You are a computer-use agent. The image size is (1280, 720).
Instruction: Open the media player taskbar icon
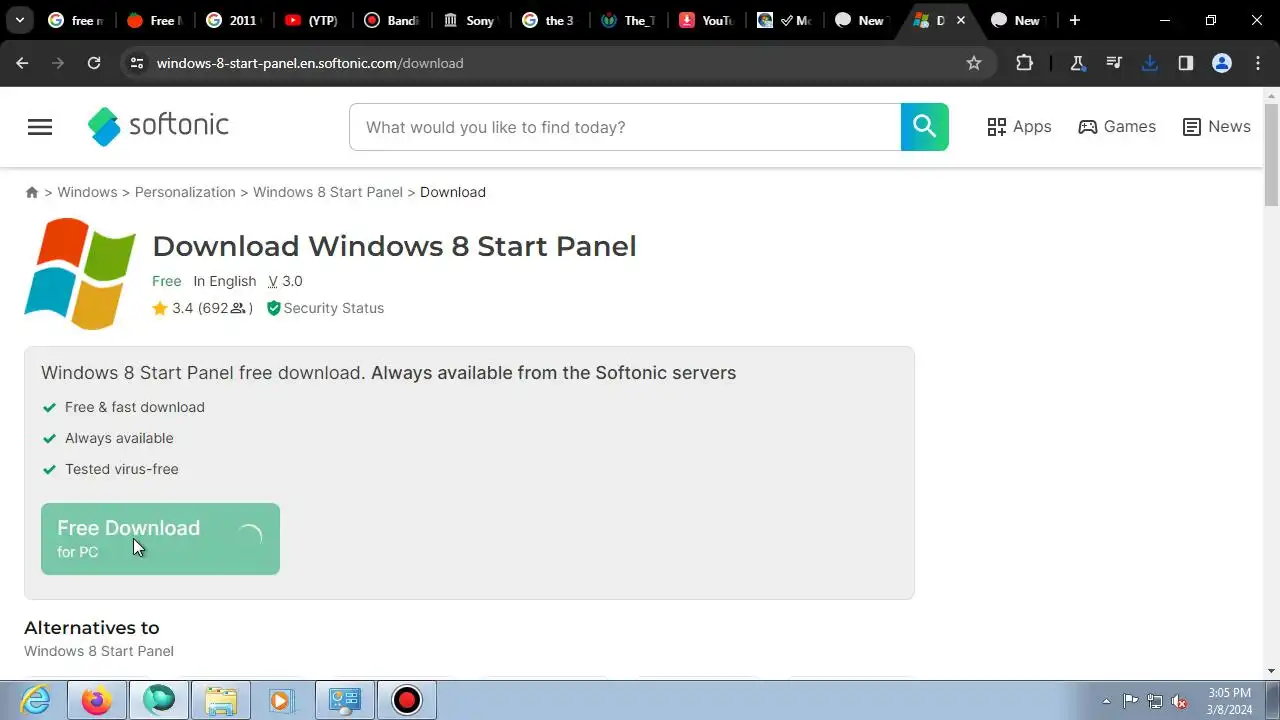coord(282,700)
